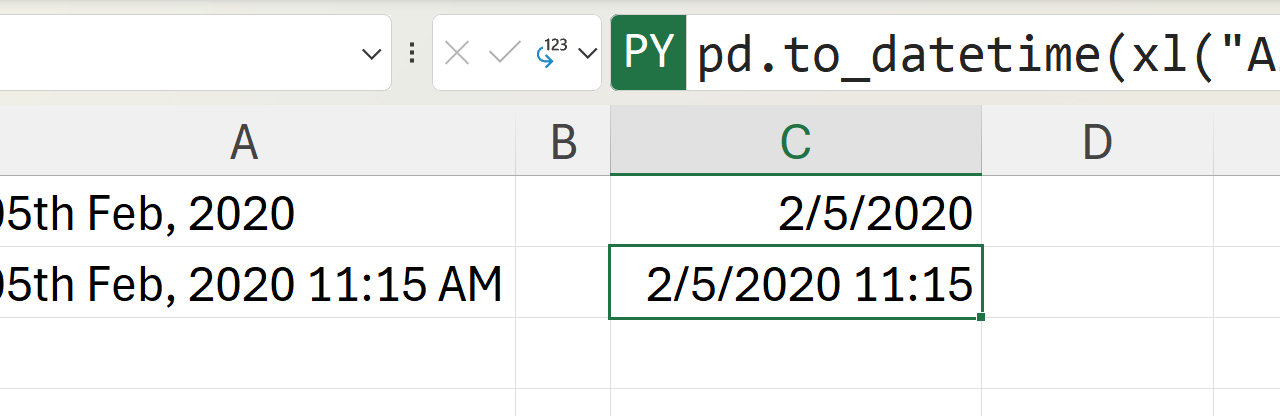Click the enter checkmark in formula bar
1280x416 pixels.
point(503,54)
